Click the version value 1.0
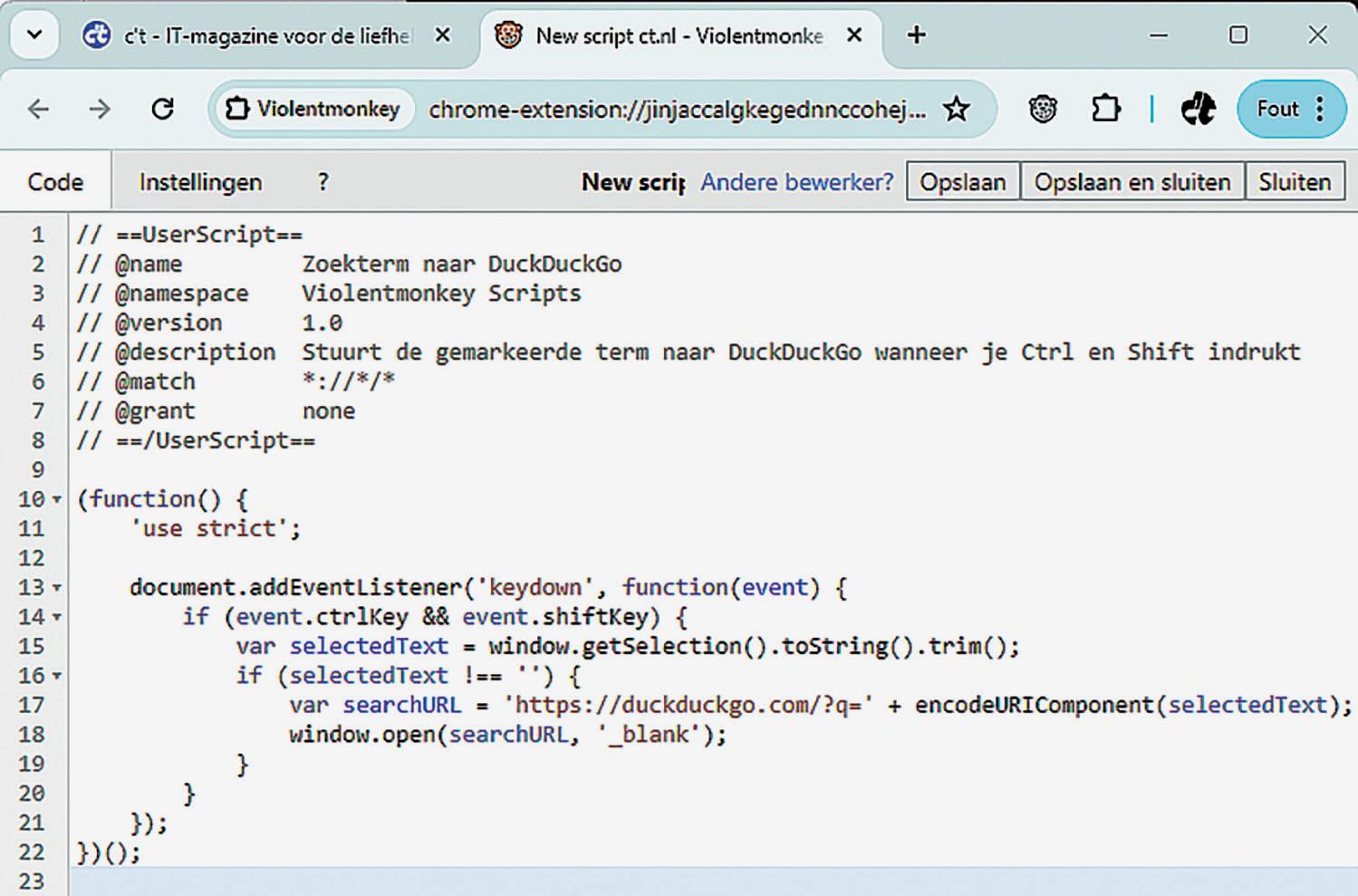The height and width of the screenshot is (896, 1358). click(323, 323)
